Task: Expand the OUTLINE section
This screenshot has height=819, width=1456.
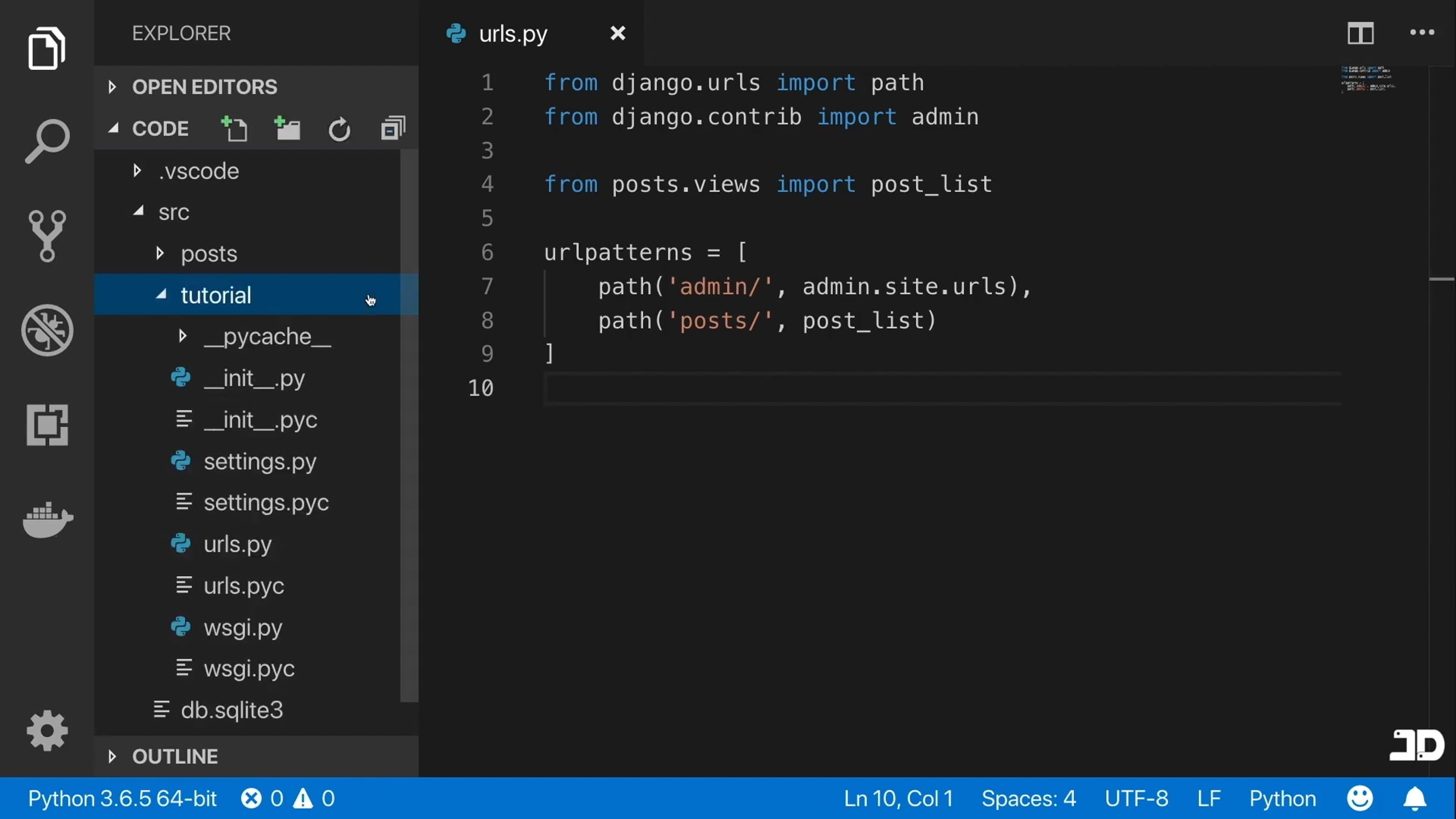Action: click(175, 757)
